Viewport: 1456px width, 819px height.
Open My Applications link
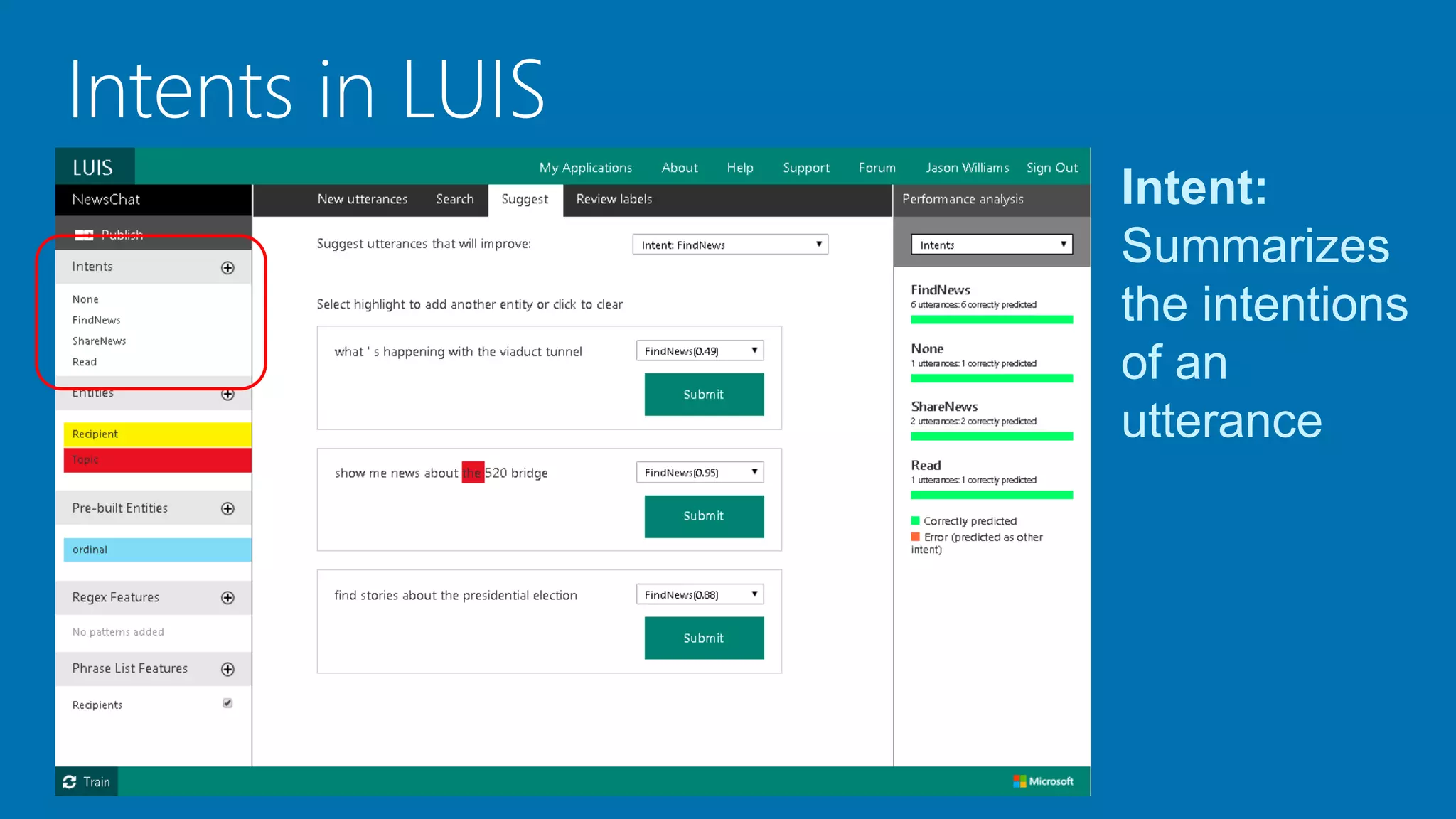click(x=585, y=168)
